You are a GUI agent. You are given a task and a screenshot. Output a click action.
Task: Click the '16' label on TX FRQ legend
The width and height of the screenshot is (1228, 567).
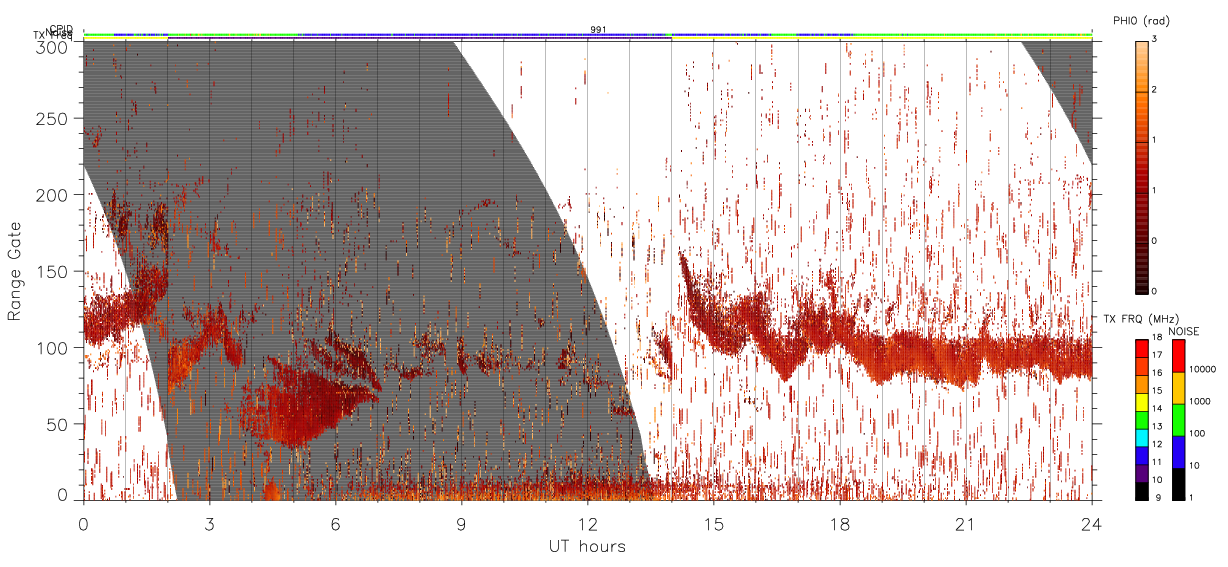click(1157, 373)
